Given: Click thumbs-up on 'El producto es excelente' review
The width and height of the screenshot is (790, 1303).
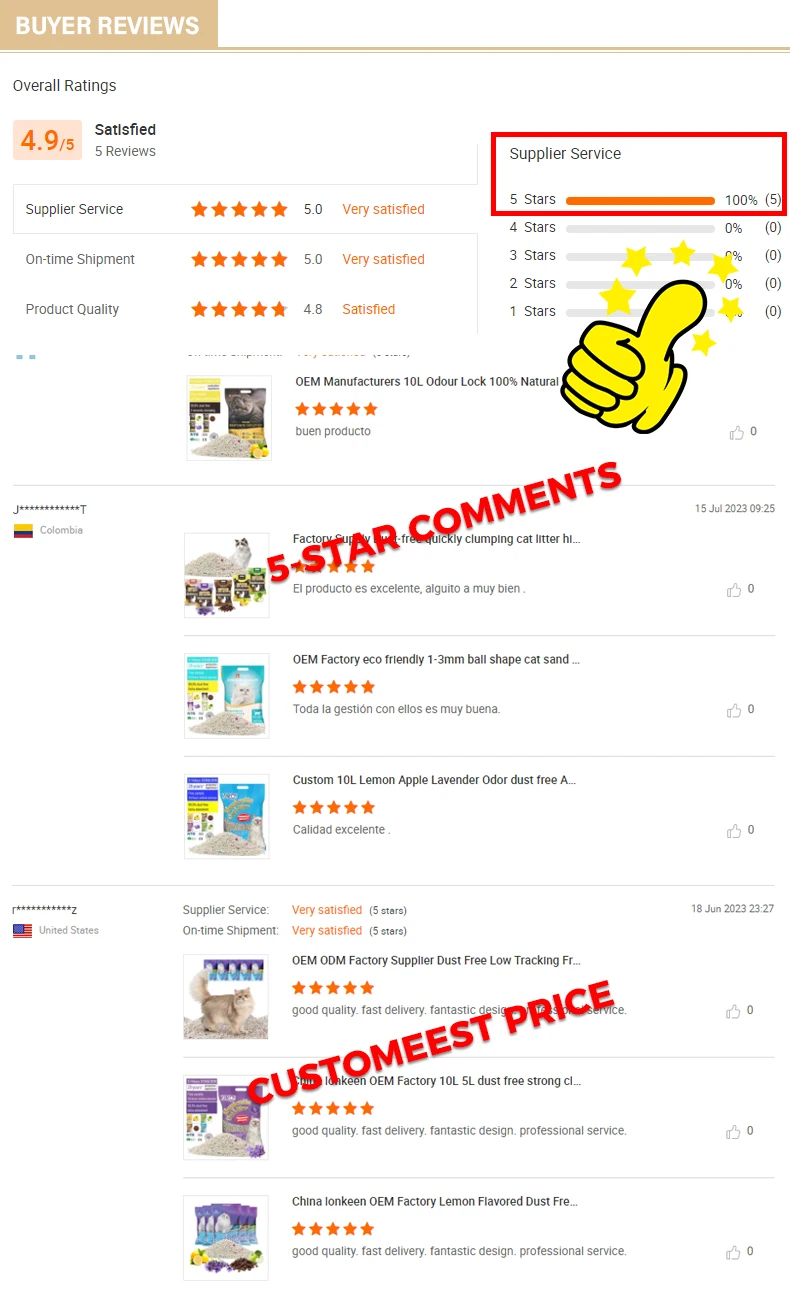Looking at the screenshot, I should tap(735, 590).
